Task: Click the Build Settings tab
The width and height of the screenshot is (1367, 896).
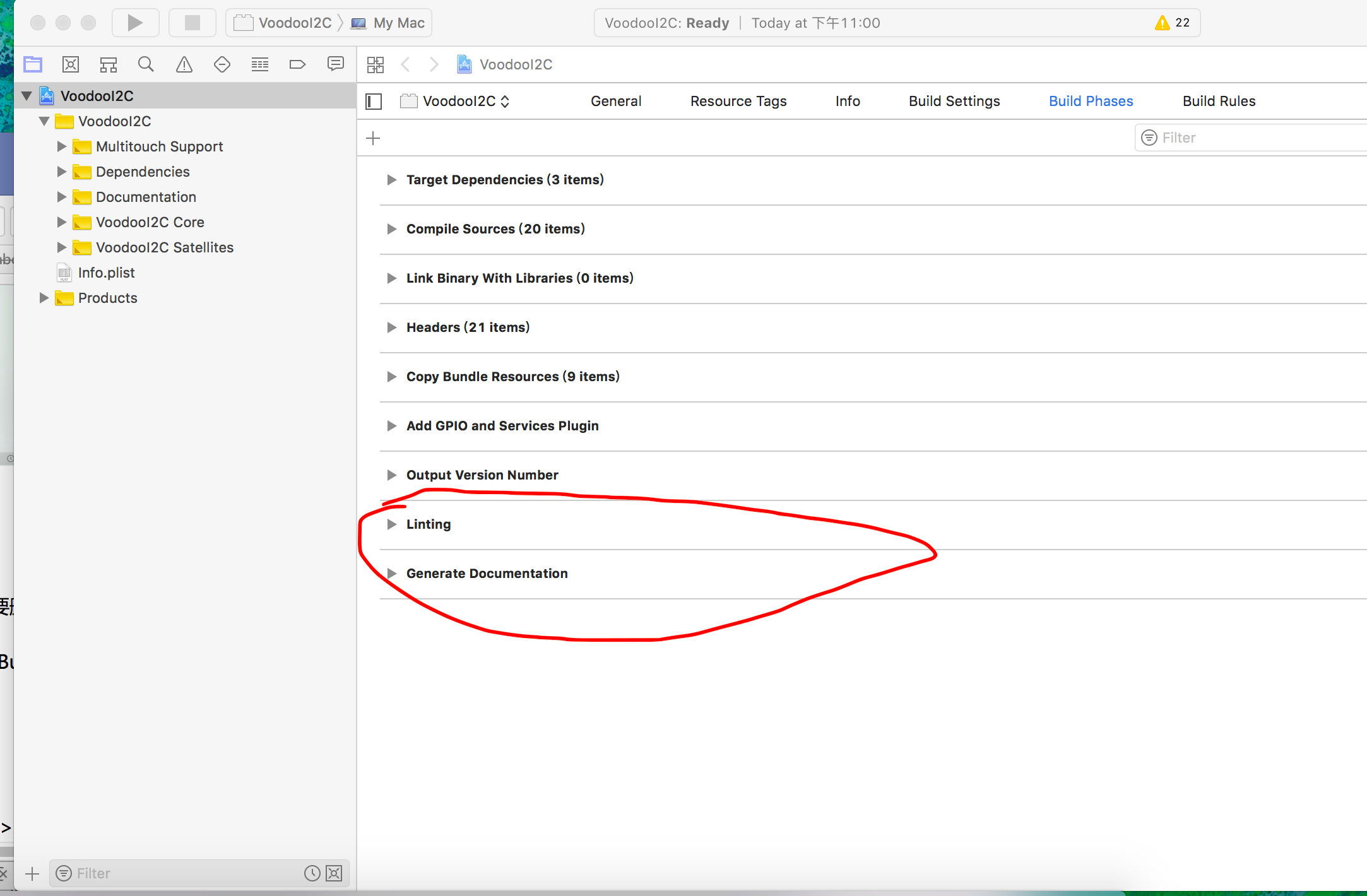Action: coord(954,100)
